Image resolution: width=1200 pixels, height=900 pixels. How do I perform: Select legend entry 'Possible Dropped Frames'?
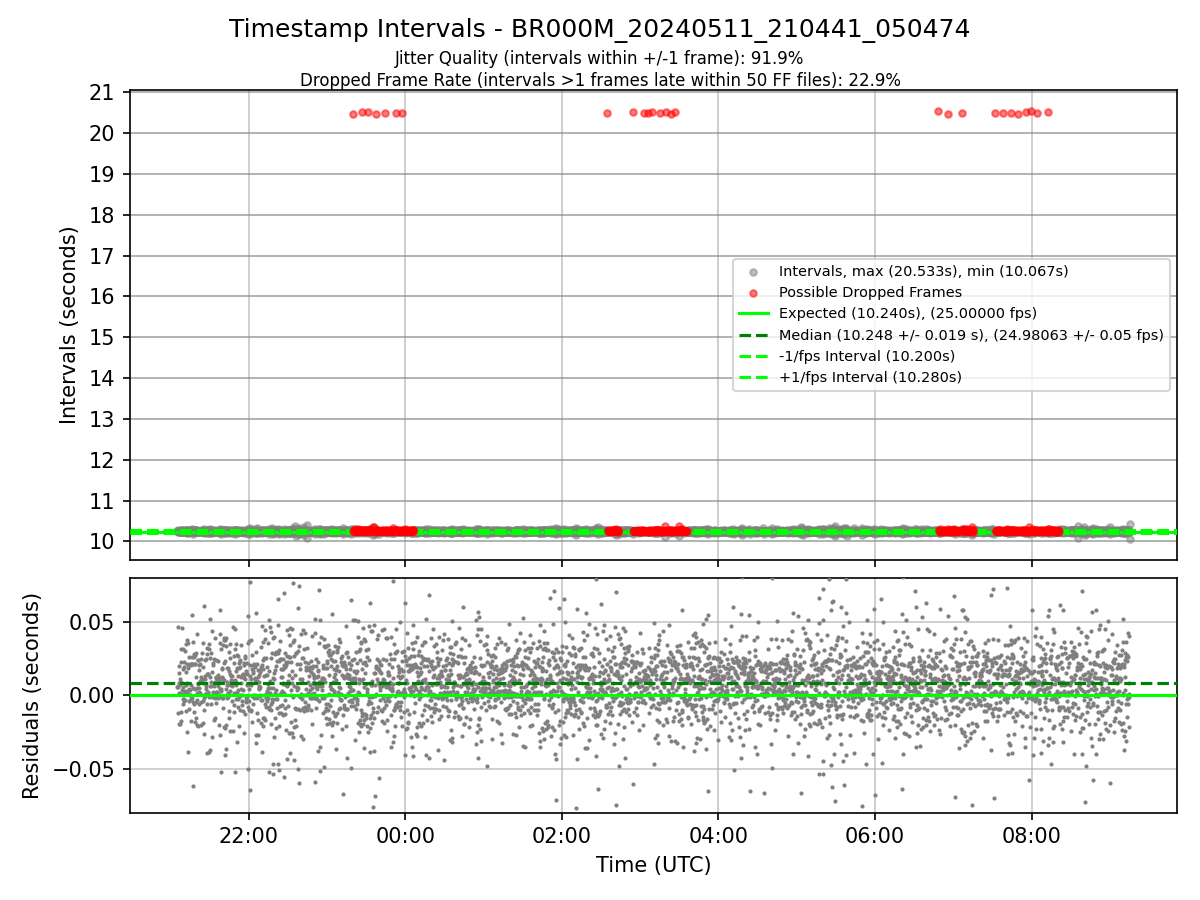click(x=870, y=292)
